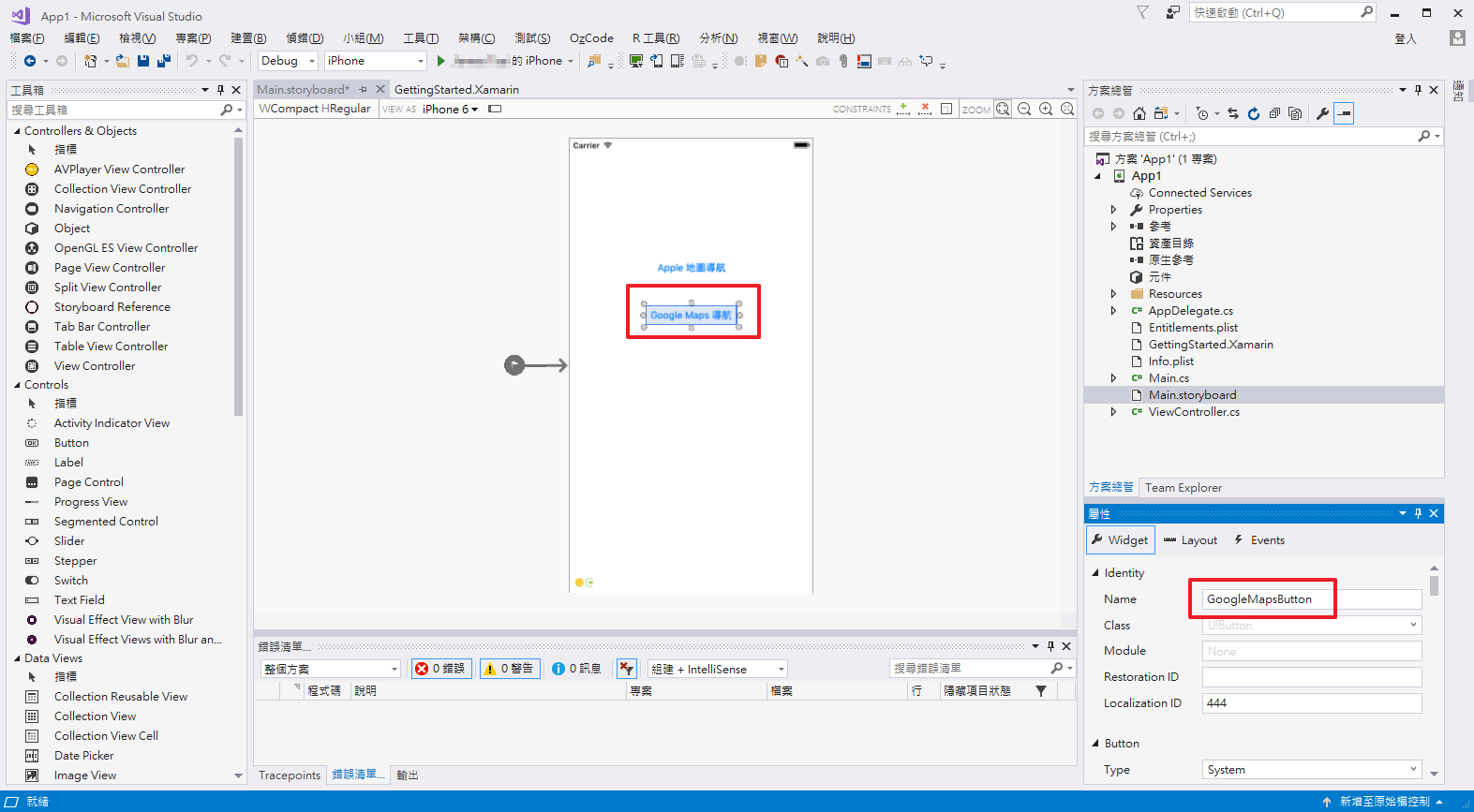Toggle the 0 messages filter
Image resolution: width=1474 pixels, height=812 pixels.
click(x=577, y=669)
